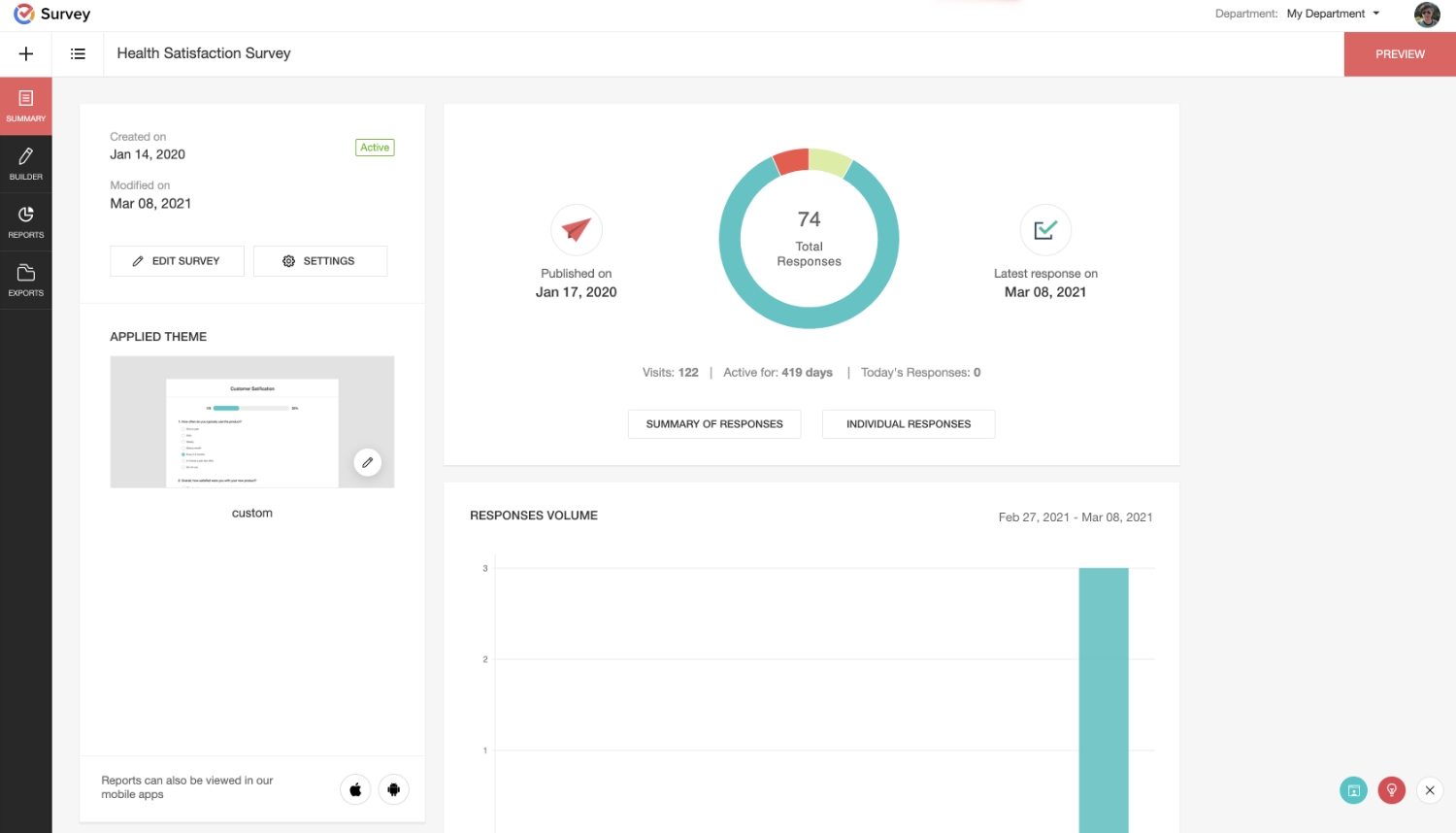Click RESPONSES VOLUME heading
This screenshot has width=1456, height=833.
(534, 516)
